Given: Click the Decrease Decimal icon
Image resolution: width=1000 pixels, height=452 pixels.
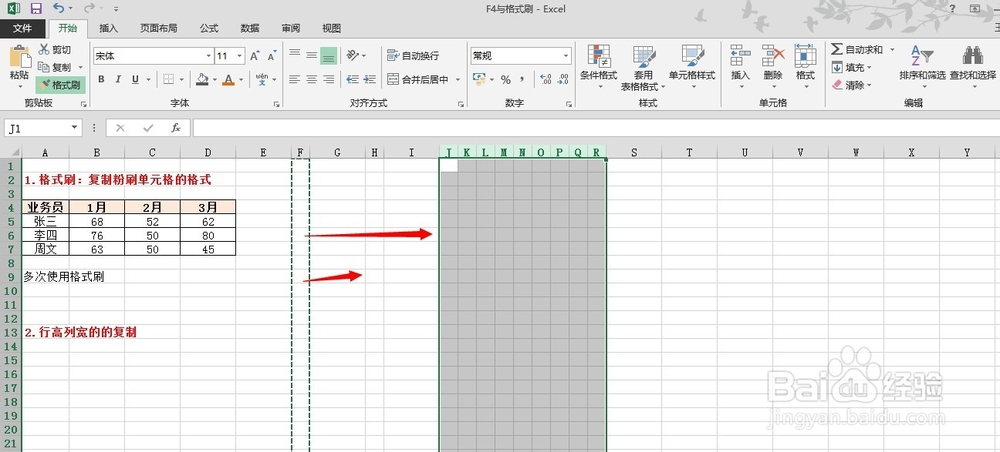Looking at the screenshot, I should pos(562,80).
